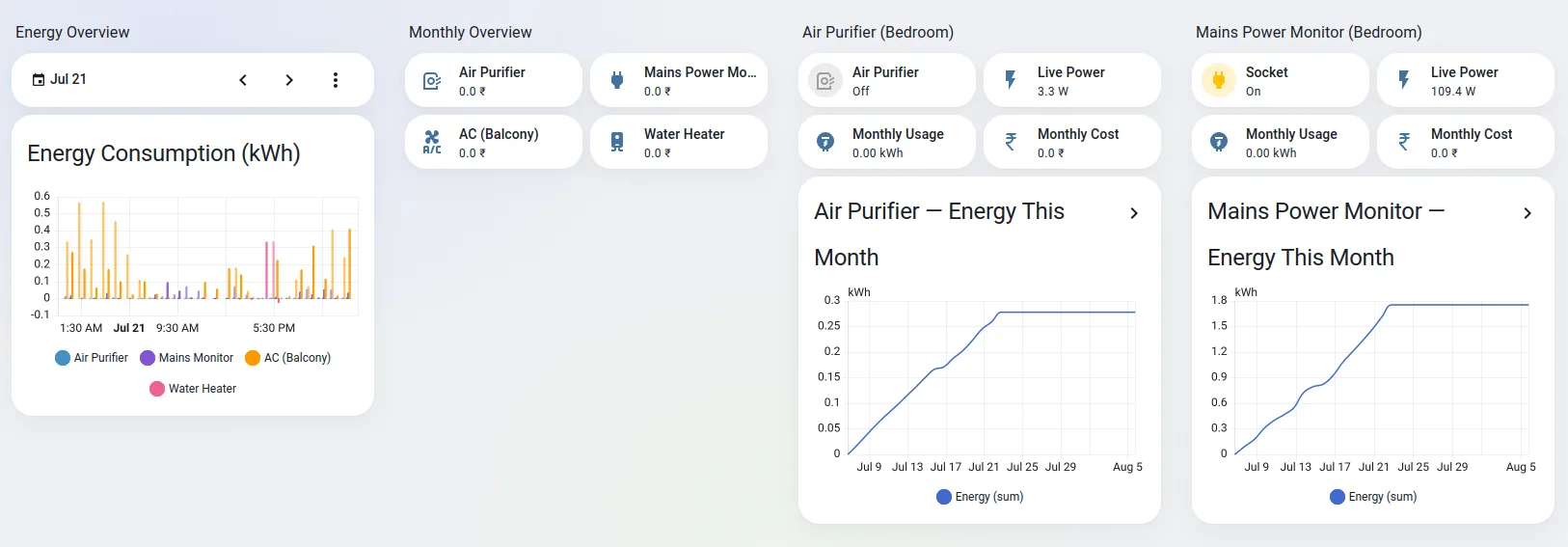1568x547 pixels.
Task: Click the Energy Consumption (kWh) title
Action: (x=164, y=153)
